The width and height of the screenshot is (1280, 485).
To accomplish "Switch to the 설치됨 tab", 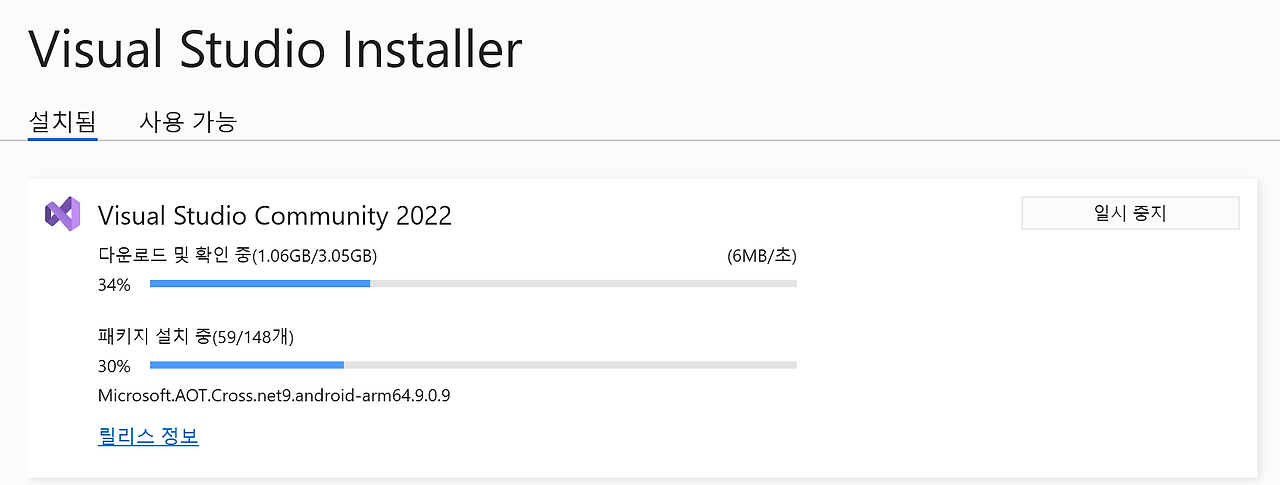I will tap(62, 123).
